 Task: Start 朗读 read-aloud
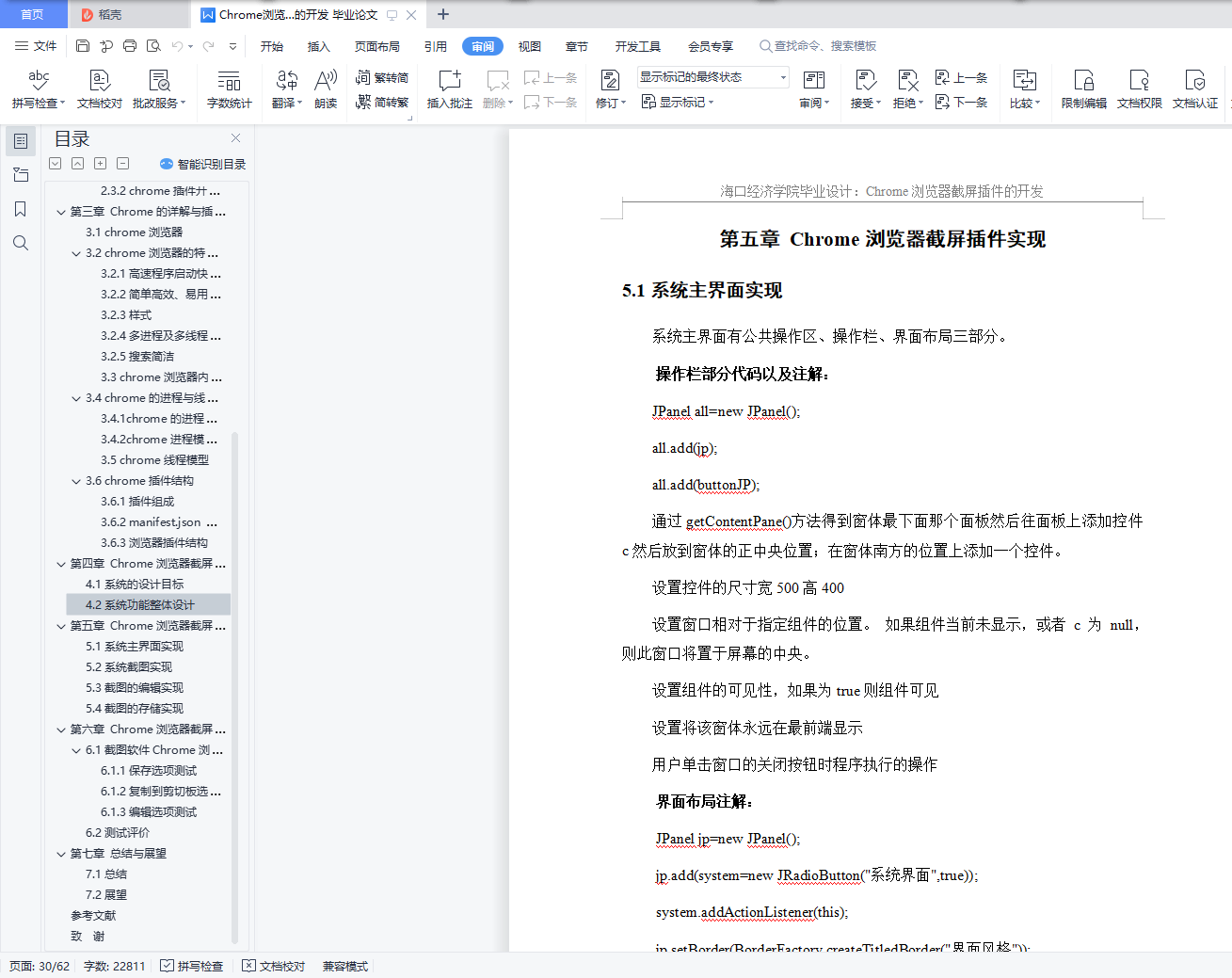[x=326, y=89]
